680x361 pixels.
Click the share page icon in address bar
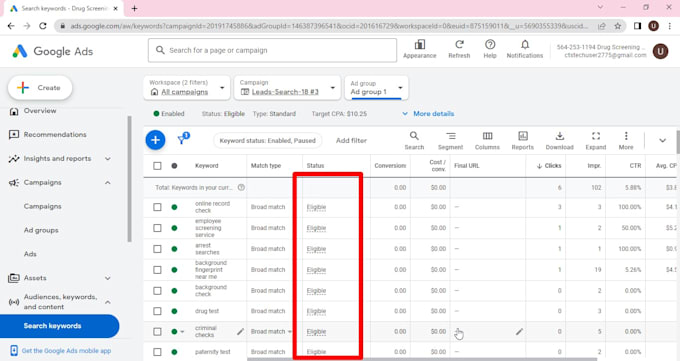[602, 26]
